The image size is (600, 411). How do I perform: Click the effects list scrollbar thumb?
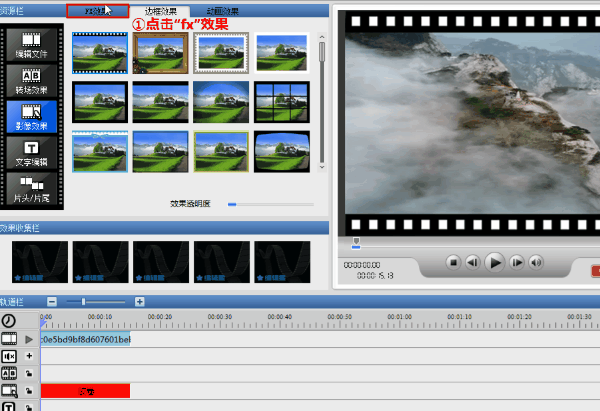pyautogui.click(x=322, y=52)
